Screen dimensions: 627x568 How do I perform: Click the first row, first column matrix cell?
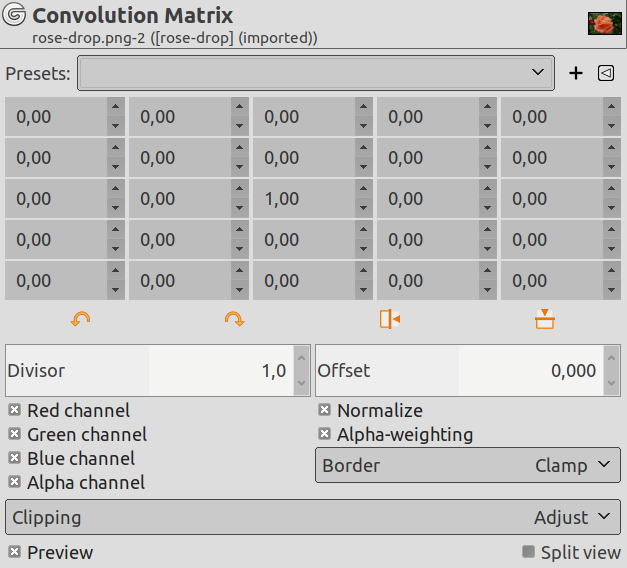click(x=56, y=116)
